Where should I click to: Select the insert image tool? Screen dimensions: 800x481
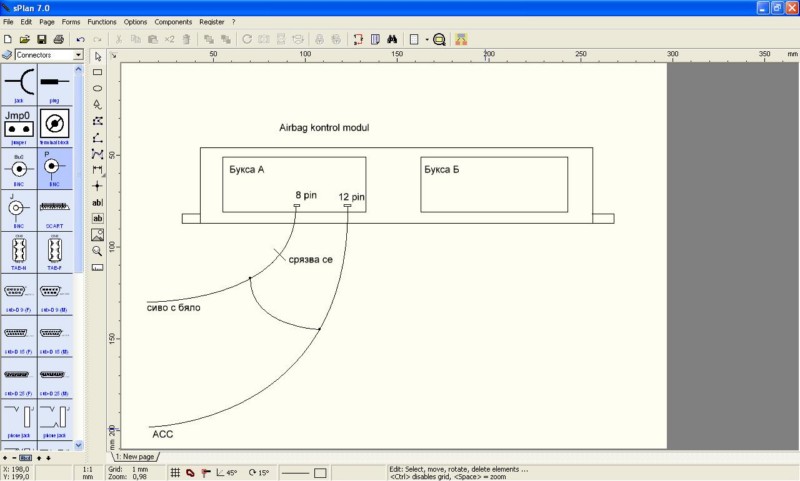click(97, 234)
